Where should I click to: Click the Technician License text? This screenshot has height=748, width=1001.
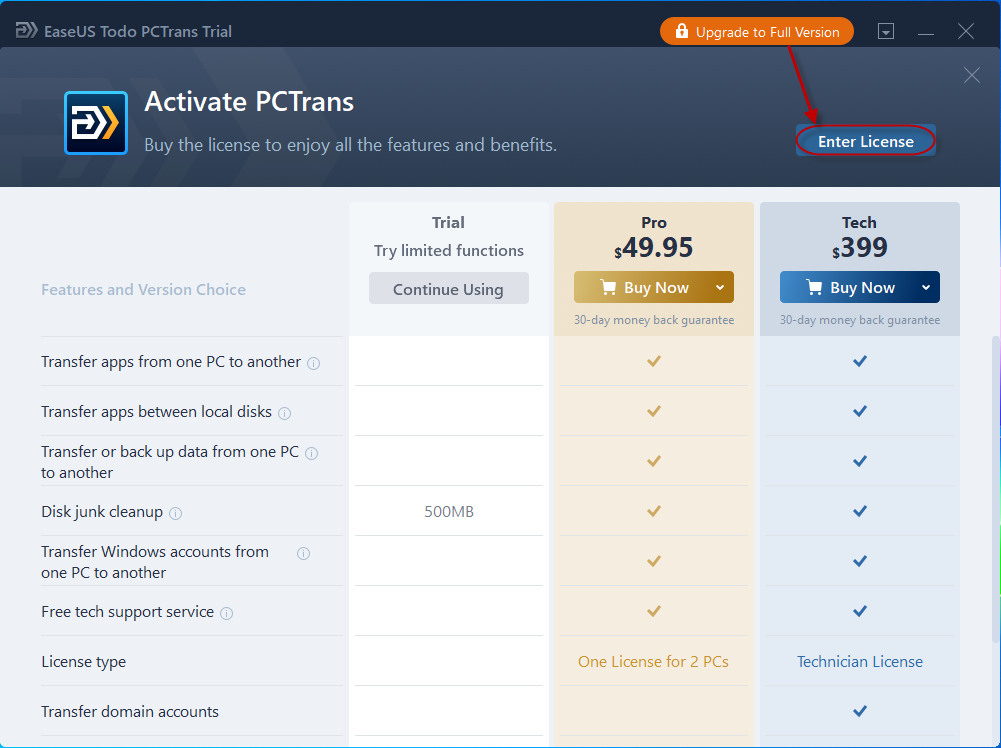coord(859,662)
